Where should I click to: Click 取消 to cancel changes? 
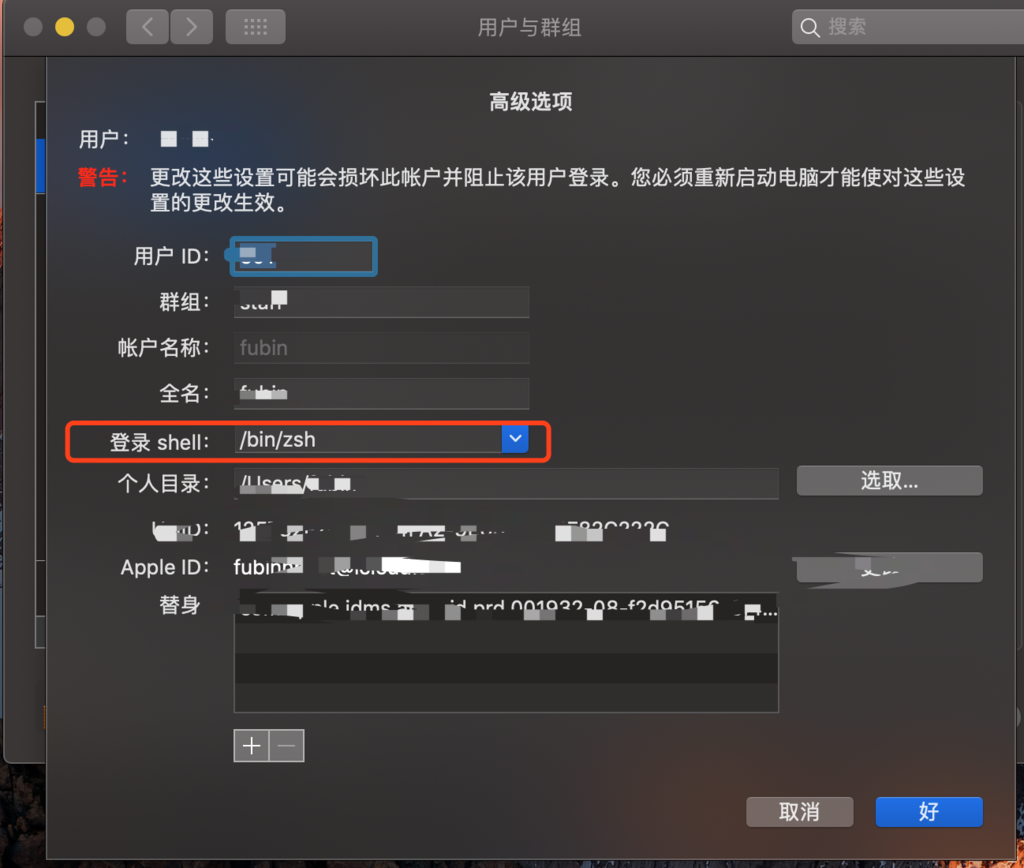(x=799, y=812)
